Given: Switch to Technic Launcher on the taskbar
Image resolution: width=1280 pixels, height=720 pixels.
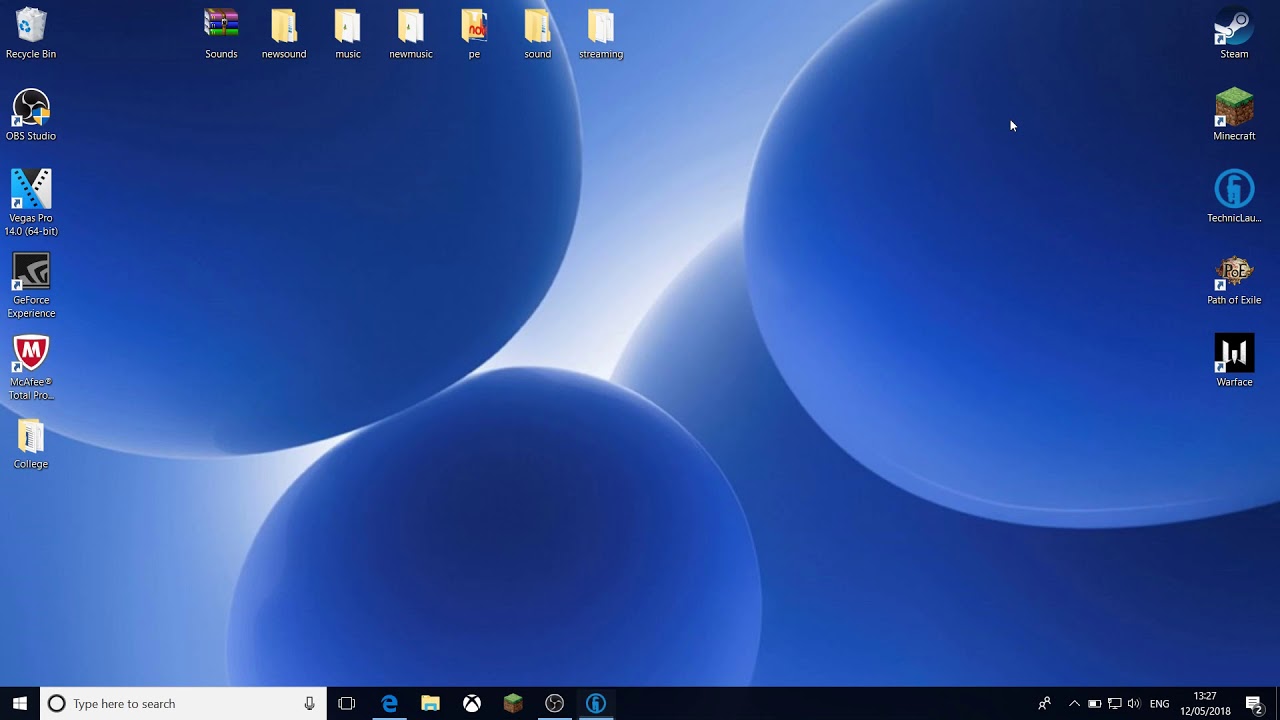Looking at the screenshot, I should 596,704.
